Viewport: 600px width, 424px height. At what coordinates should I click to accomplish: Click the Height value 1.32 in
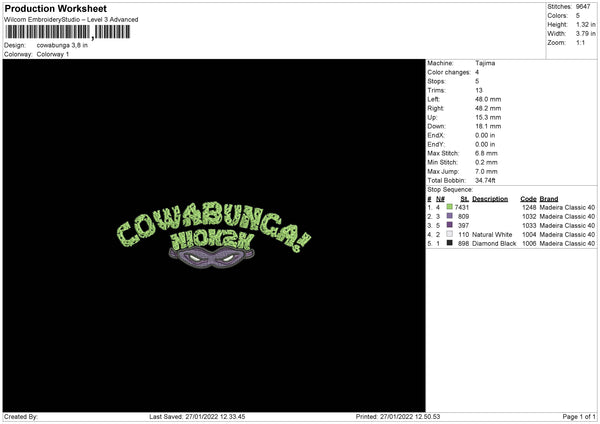pos(586,24)
